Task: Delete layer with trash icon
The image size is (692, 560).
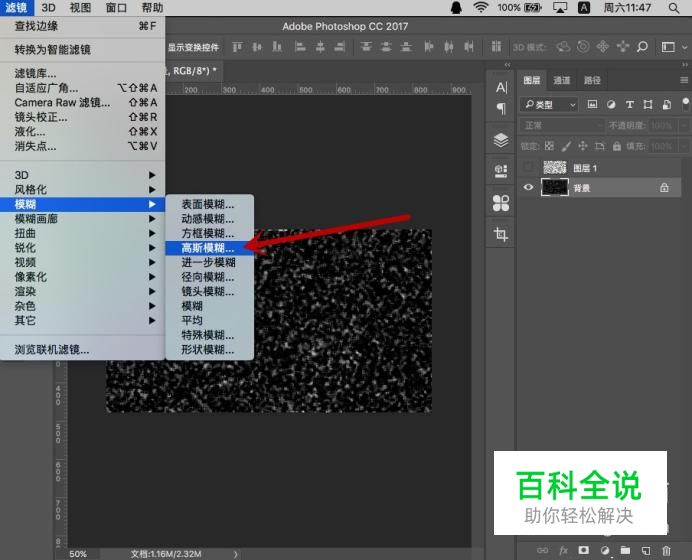Action: [666, 550]
